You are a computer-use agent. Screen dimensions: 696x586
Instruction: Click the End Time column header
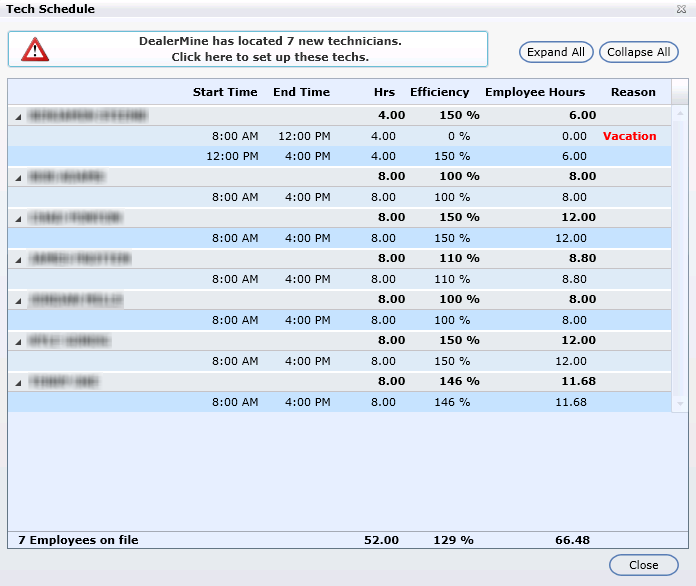tap(301, 92)
